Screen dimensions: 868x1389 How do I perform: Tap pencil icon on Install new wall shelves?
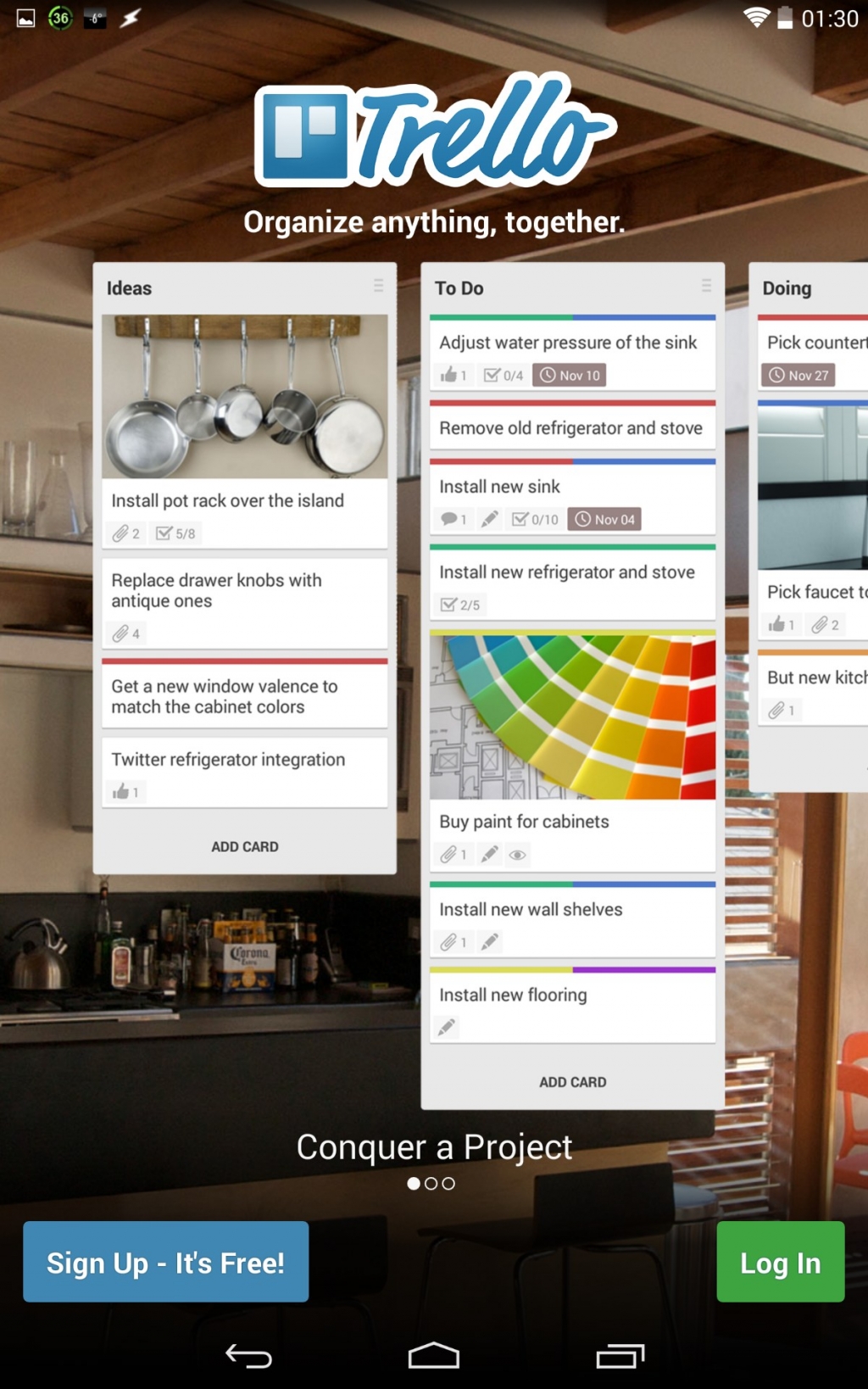[489, 941]
